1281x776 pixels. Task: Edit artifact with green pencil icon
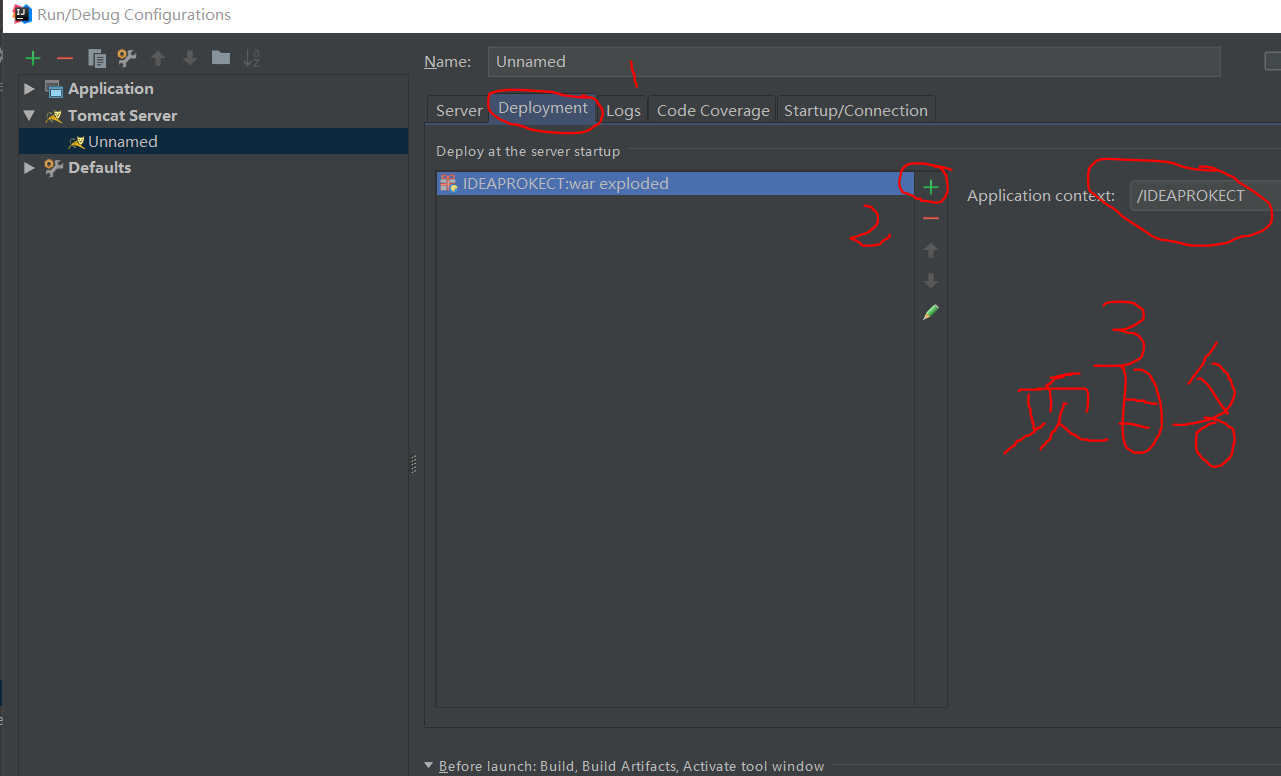click(931, 312)
